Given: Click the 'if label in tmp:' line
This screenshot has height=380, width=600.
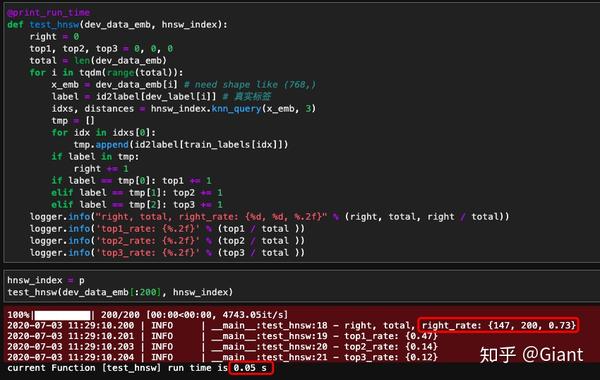Looking at the screenshot, I should coord(95,157).
